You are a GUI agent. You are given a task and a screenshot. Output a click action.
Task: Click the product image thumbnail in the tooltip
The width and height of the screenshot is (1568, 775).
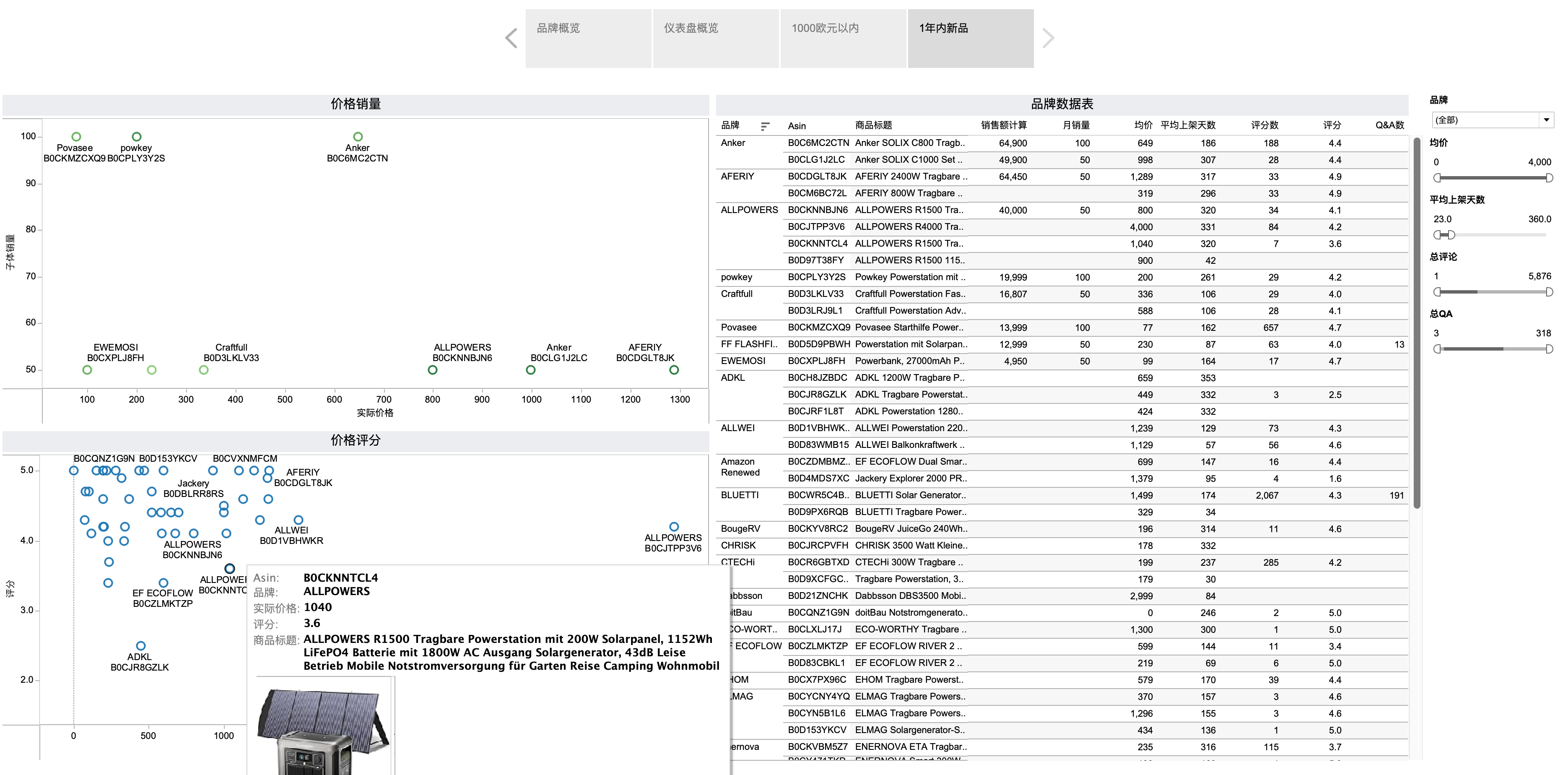pos(325,726)
